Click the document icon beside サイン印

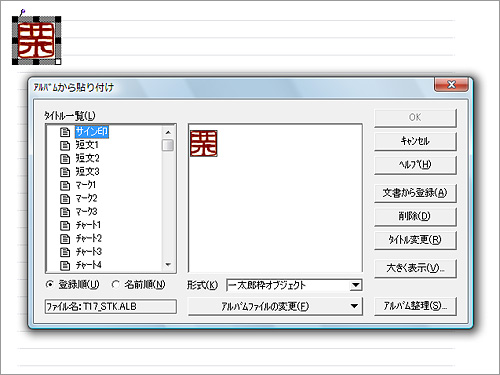[x=65, y=132]
